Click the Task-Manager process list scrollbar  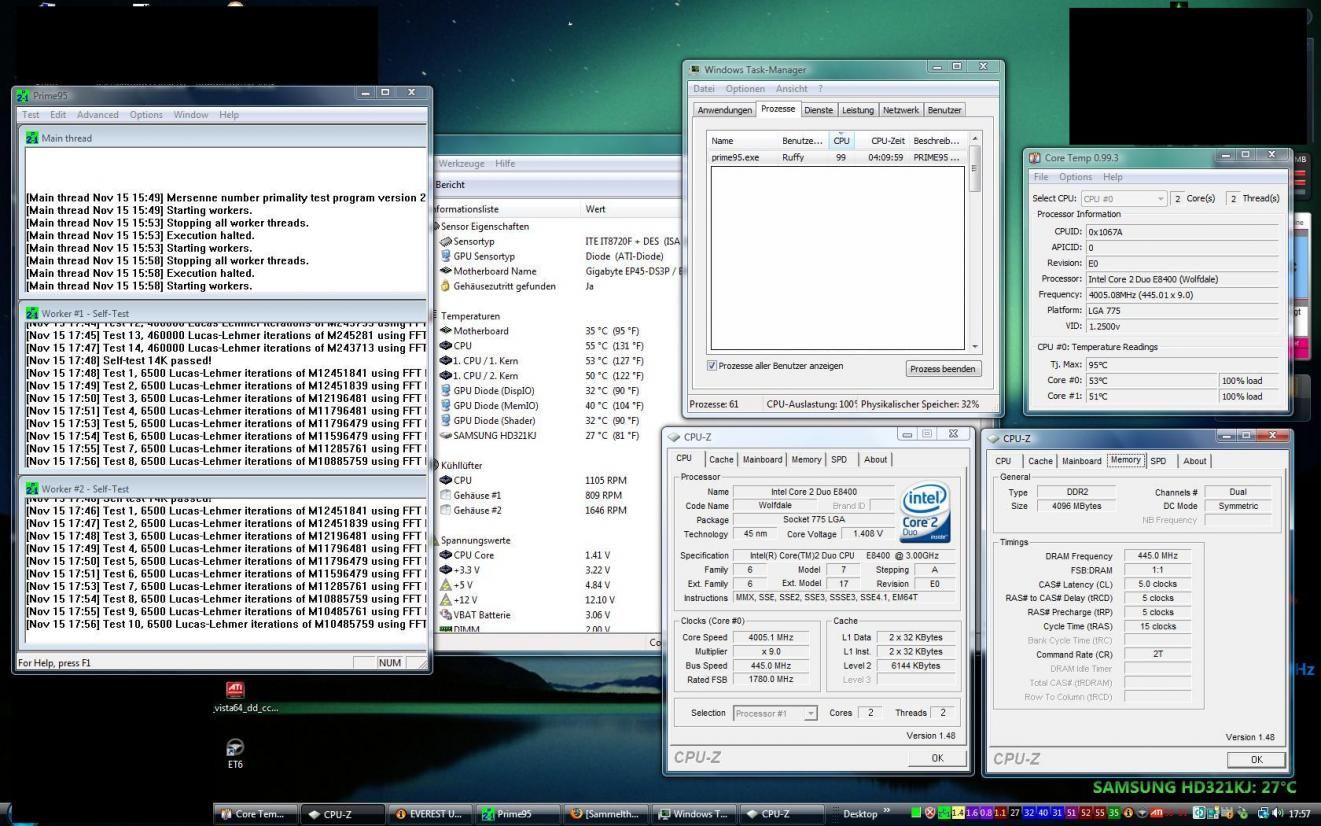pos(976,241)
